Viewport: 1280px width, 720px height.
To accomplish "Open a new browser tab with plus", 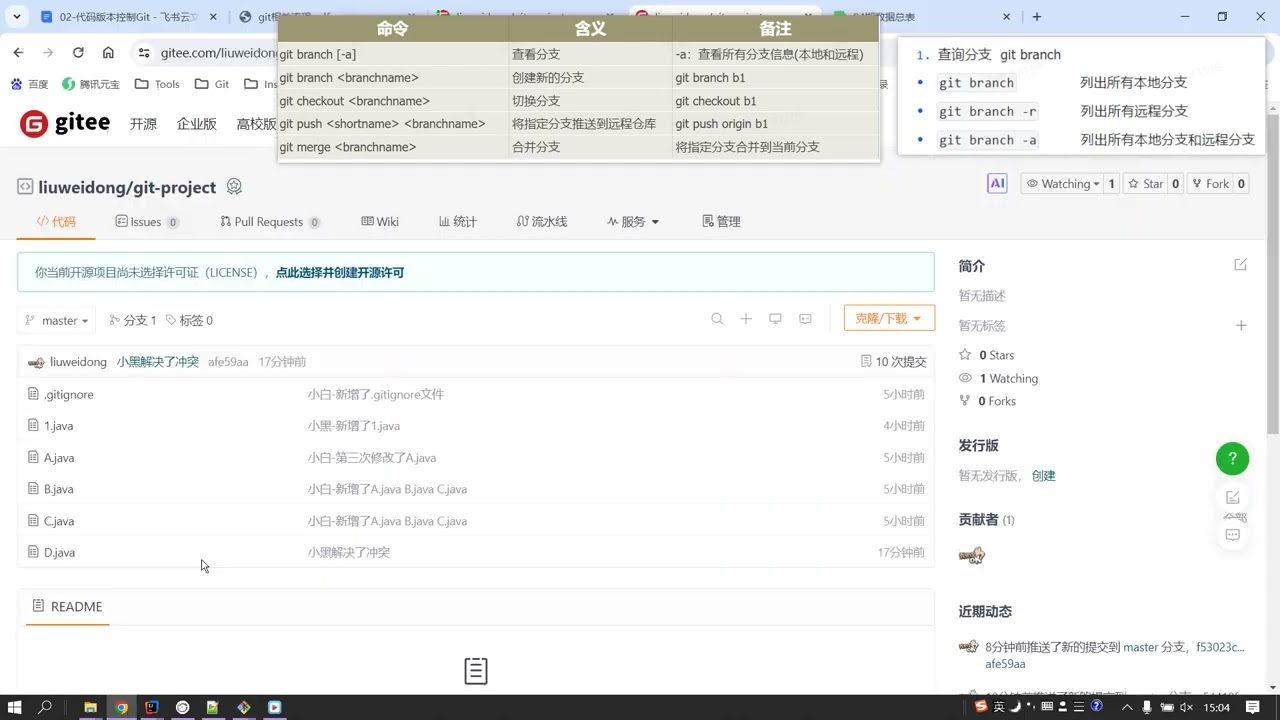I will (x=1037, y=17).
